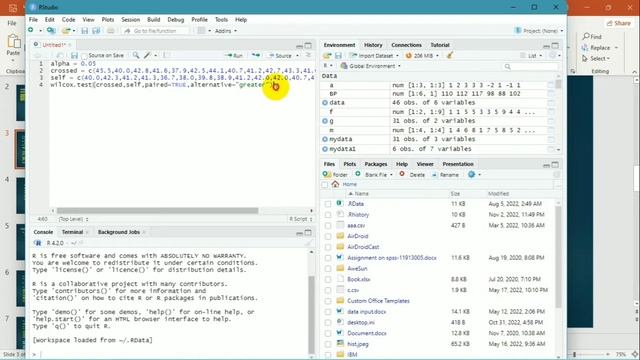
Task: Expand the Blank File dropdown
Action: click(373, 175)
